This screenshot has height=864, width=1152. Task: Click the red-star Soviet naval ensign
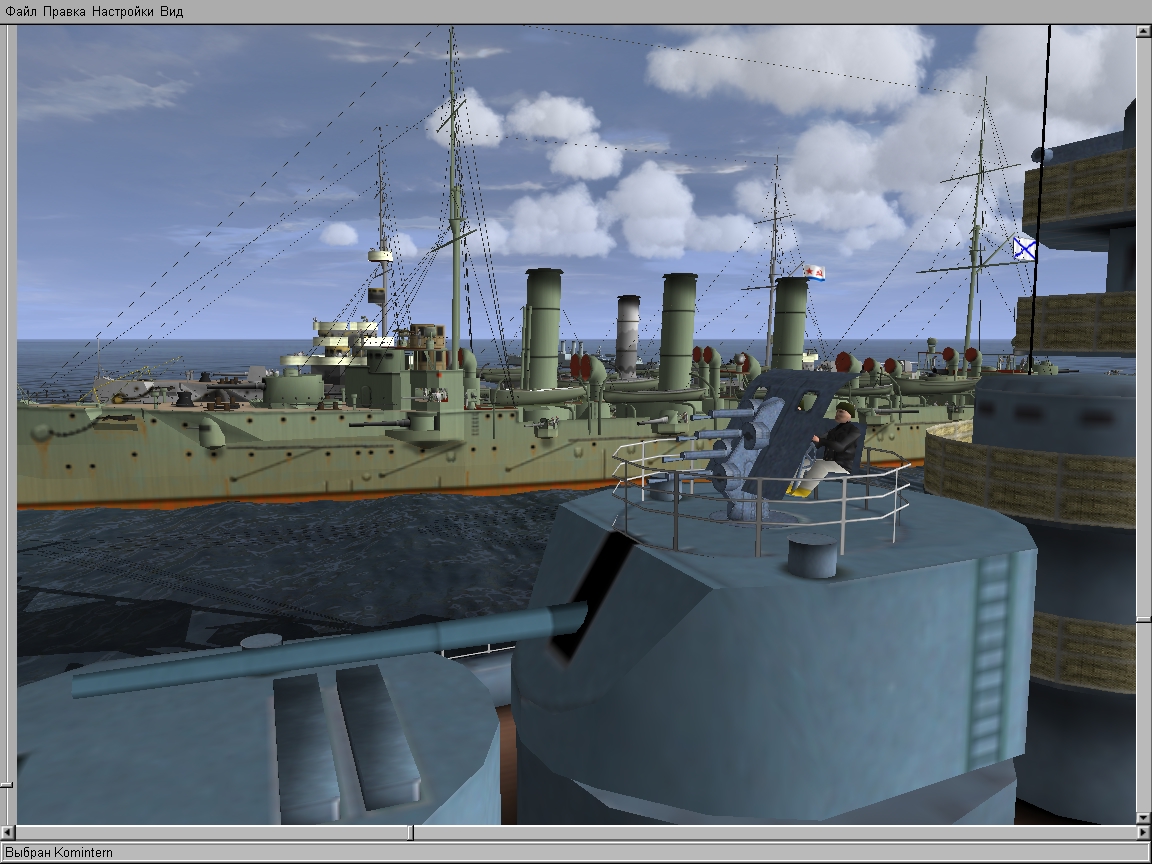coord(814,273)
